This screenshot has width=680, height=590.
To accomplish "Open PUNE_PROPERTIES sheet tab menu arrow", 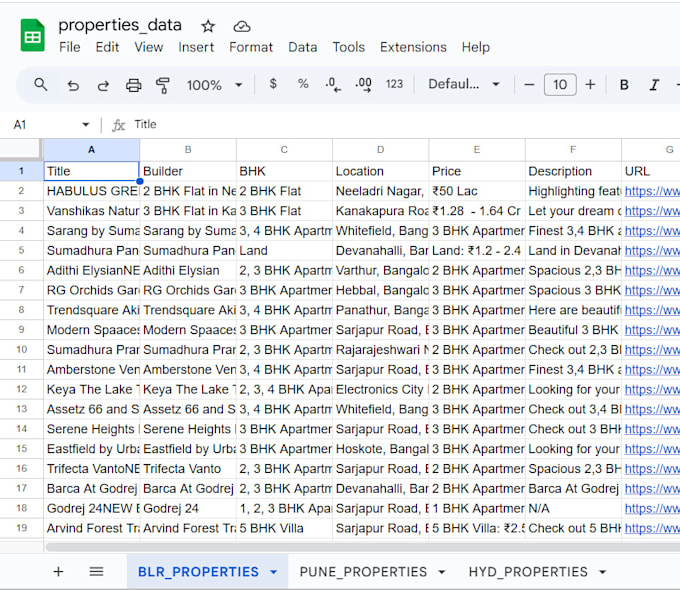I will 441,572.
